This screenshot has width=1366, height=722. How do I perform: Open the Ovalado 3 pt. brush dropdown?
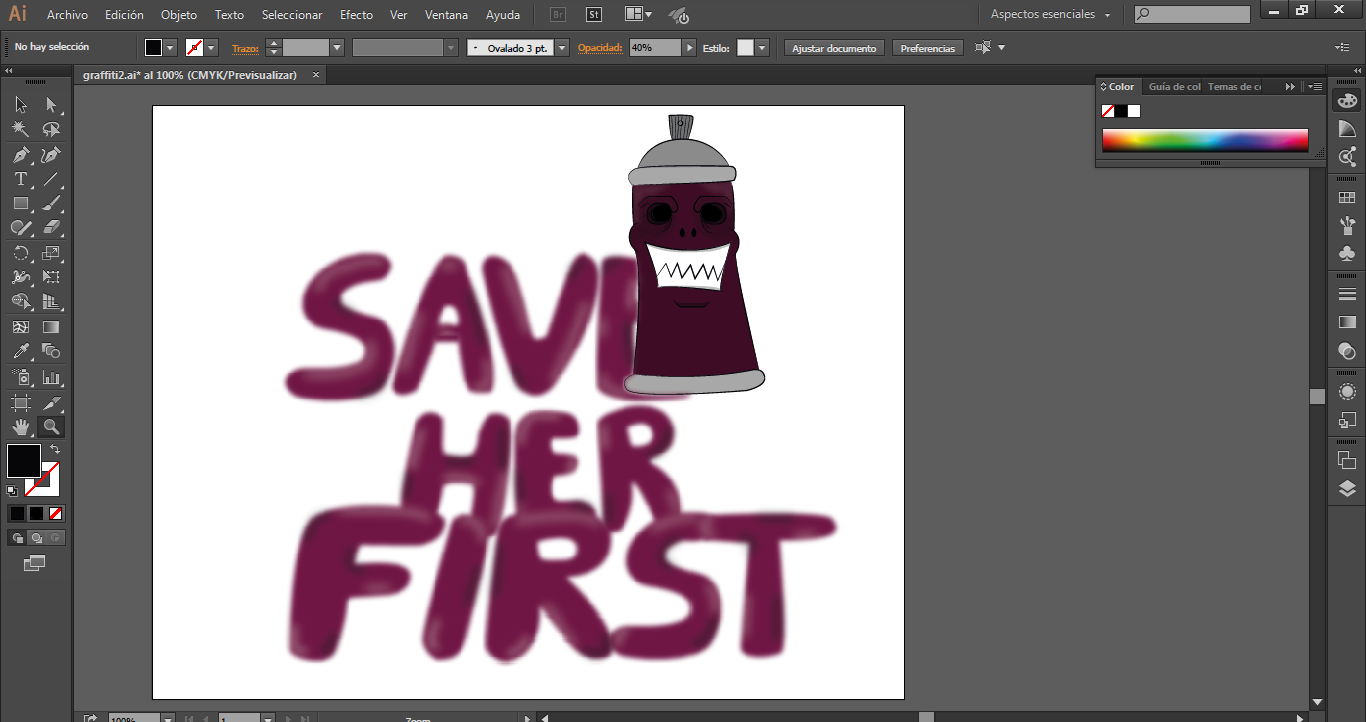pos(562,48)
